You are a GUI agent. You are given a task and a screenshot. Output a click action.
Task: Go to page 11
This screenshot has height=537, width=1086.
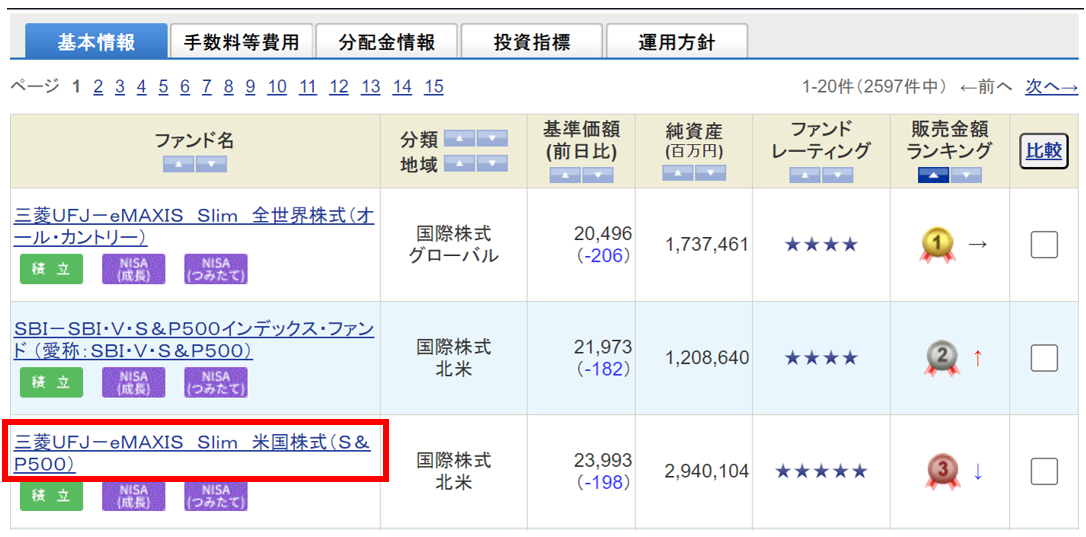tap(308, 87)
